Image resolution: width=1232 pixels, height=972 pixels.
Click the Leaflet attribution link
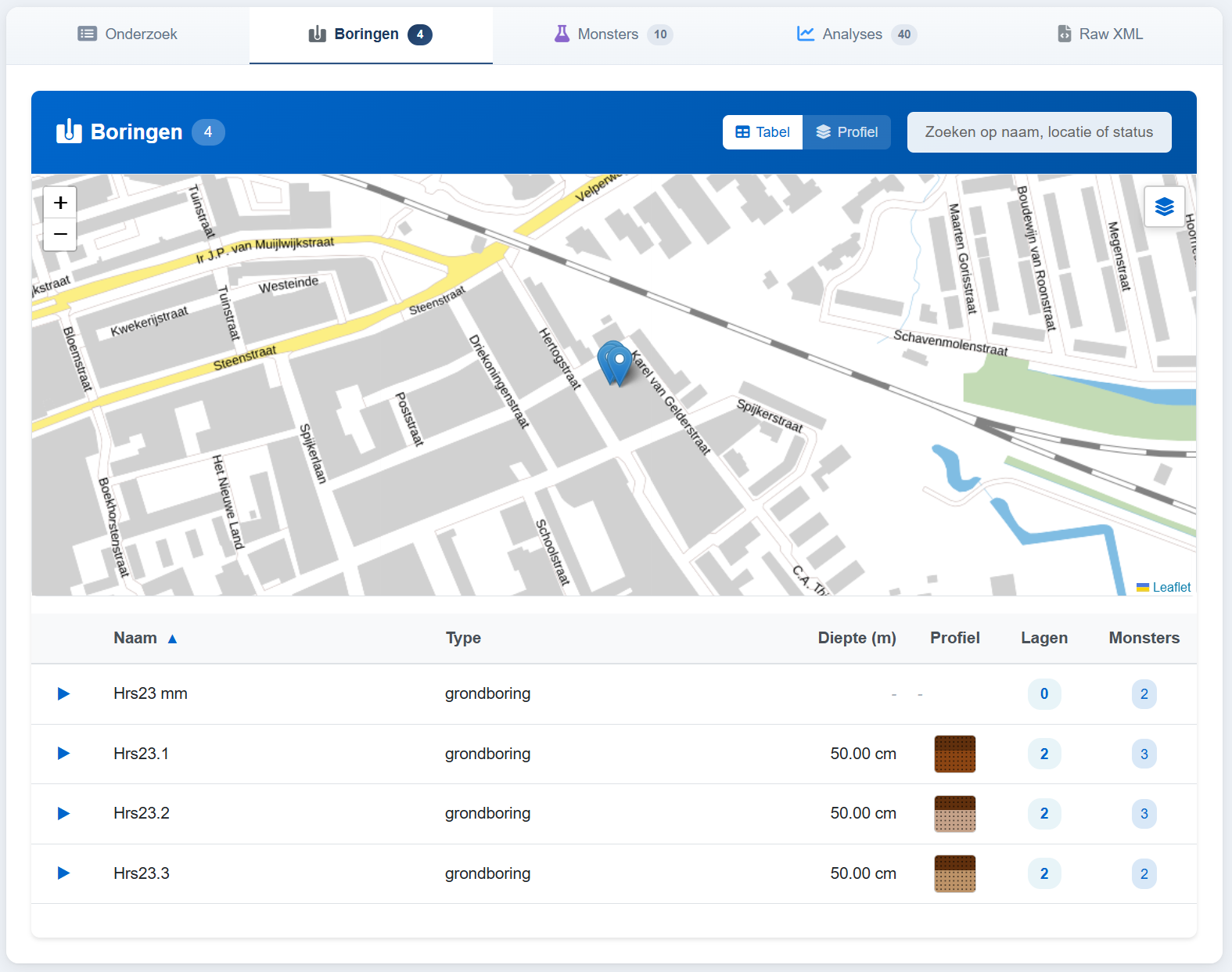click(1171, 587)
